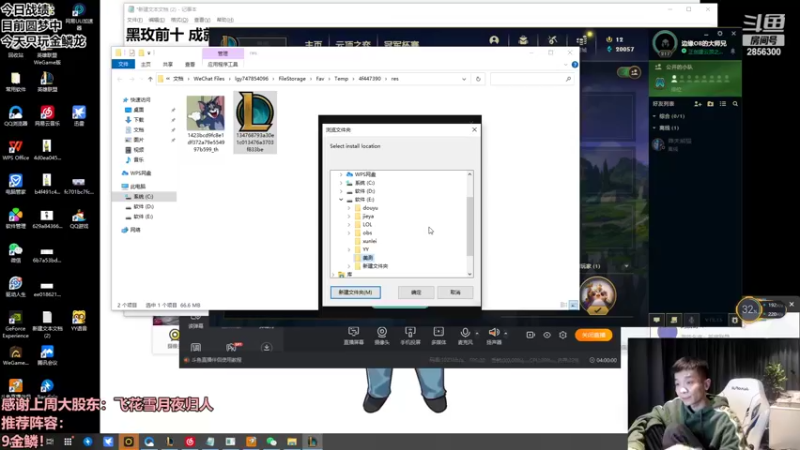Click the camera source icon in streaming bar
This screenshot has height=450, width=800.
382,336
